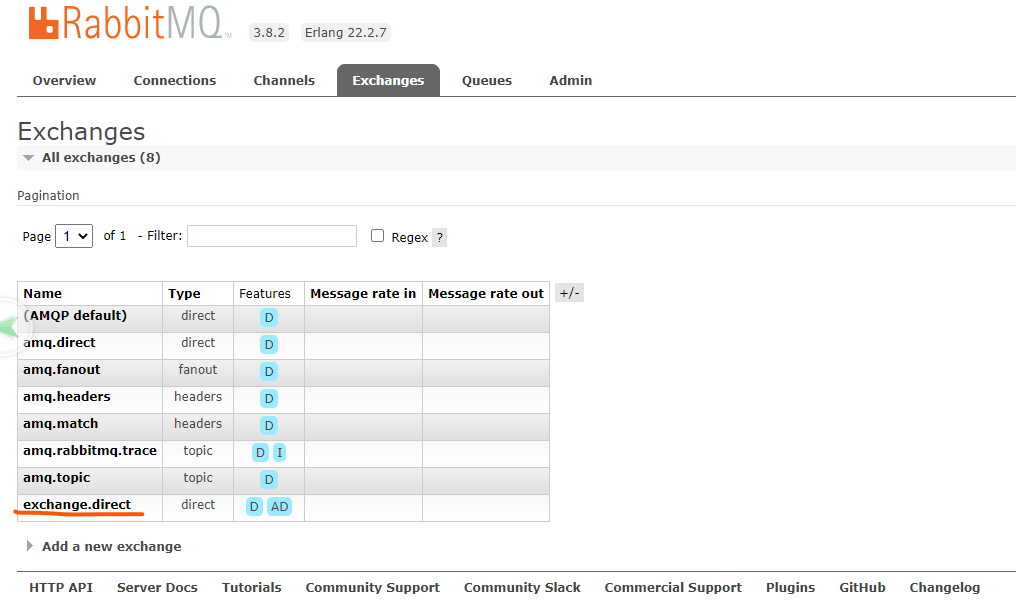Click the D badge in the amq.match row
This screenshot has width=1016, height=615.
click(x=268, y=426)
